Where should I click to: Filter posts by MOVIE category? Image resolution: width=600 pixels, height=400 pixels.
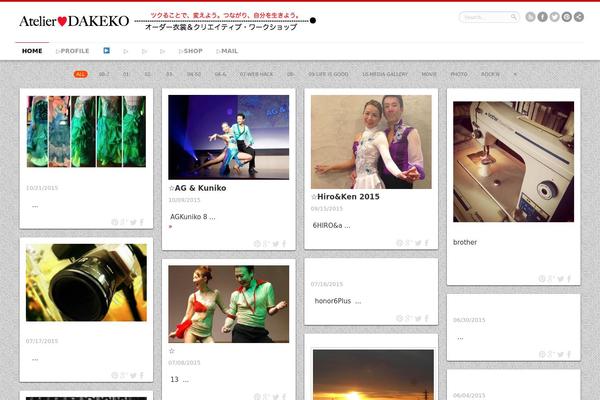pos(429,74)
